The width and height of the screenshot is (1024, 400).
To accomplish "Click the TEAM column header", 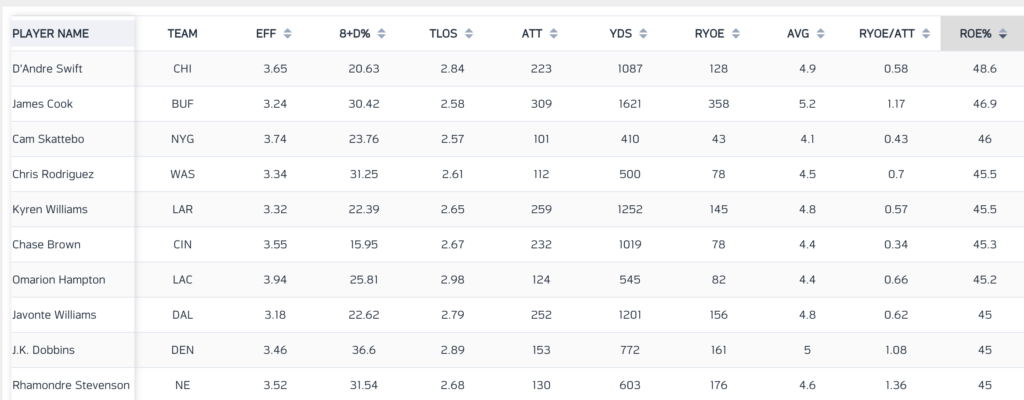I will [x=182, y=34].
